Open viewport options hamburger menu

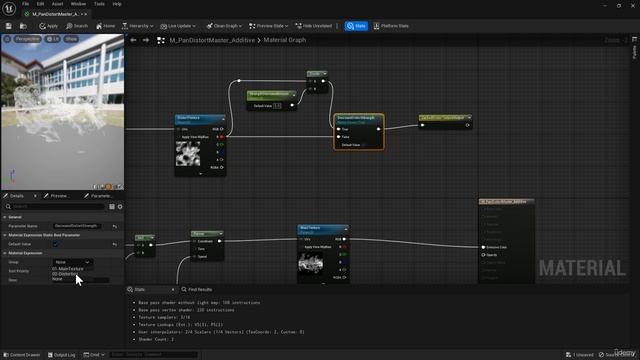(7, 39)
